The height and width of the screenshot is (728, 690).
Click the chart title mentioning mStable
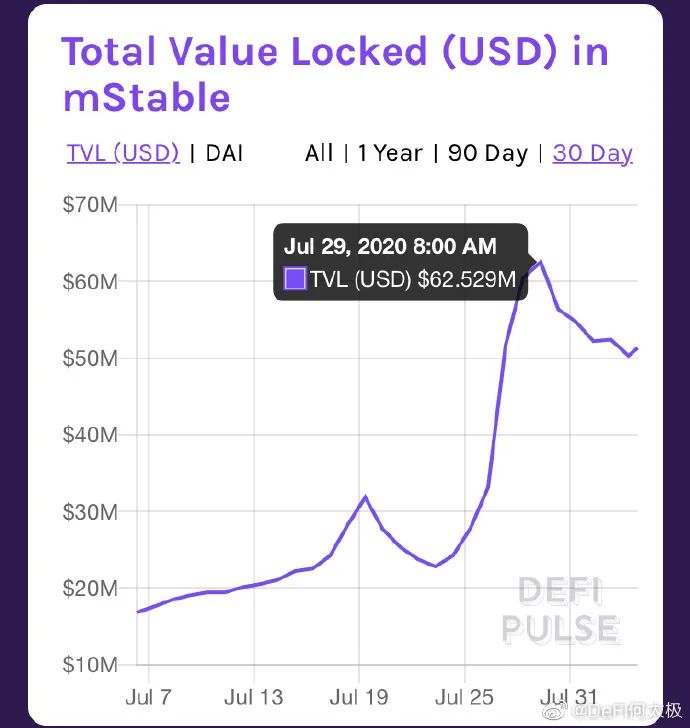click(x=335, y=75)
